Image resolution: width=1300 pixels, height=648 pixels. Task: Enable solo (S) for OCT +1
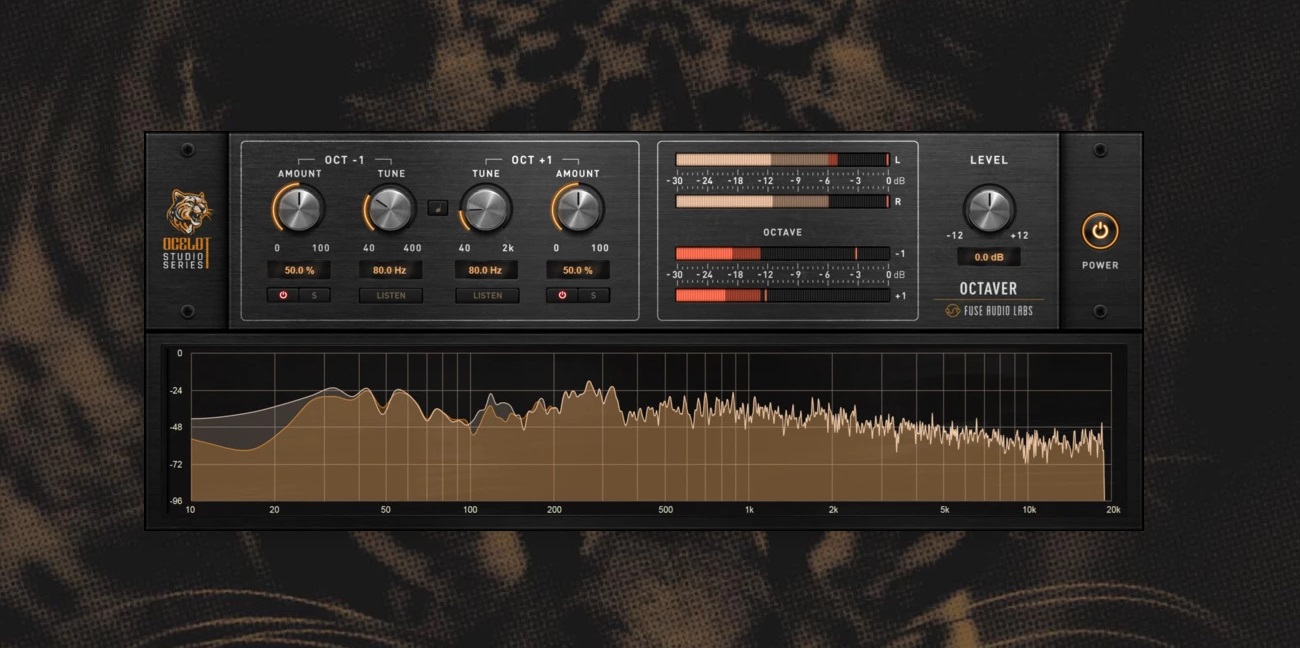tap(593, 296)
